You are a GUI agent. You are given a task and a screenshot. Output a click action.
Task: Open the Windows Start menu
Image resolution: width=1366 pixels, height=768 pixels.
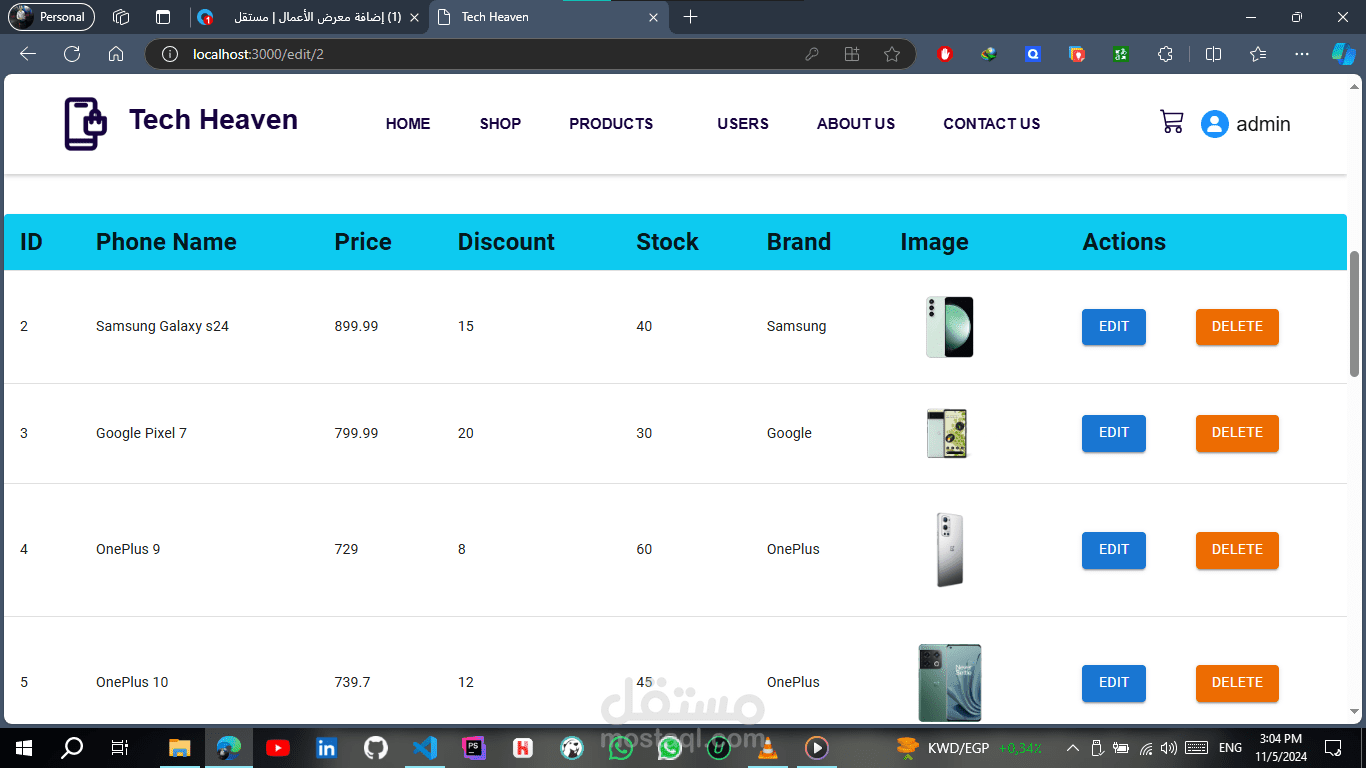click(x=24, y=747)
